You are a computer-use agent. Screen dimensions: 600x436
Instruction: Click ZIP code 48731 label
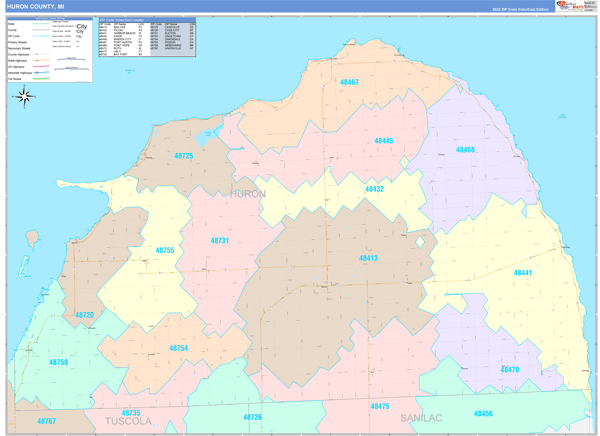219,241
